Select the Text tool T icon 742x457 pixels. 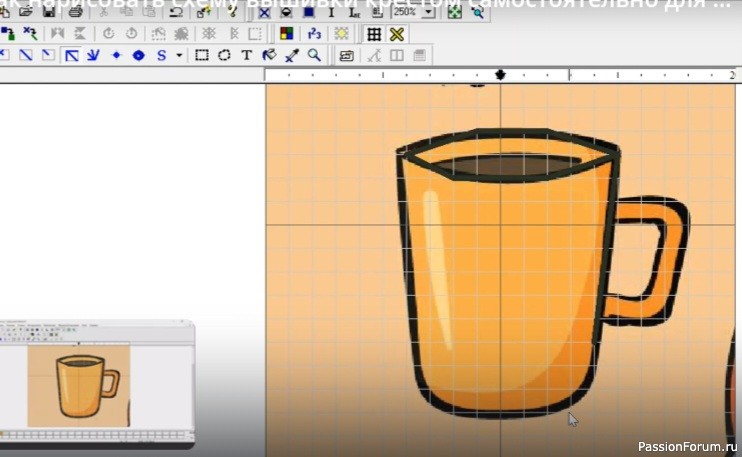[x=246, y=55]
